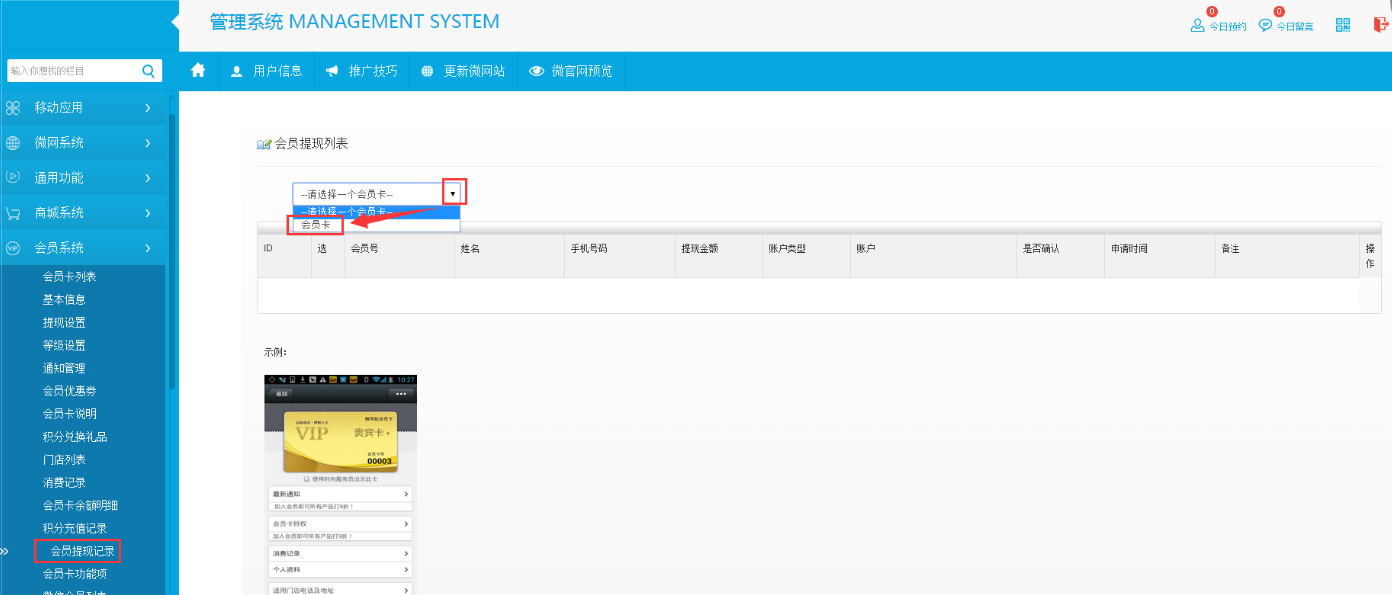Click the sidebar search input field
The width and height of the screenshot is (1392, 595).
70,71
